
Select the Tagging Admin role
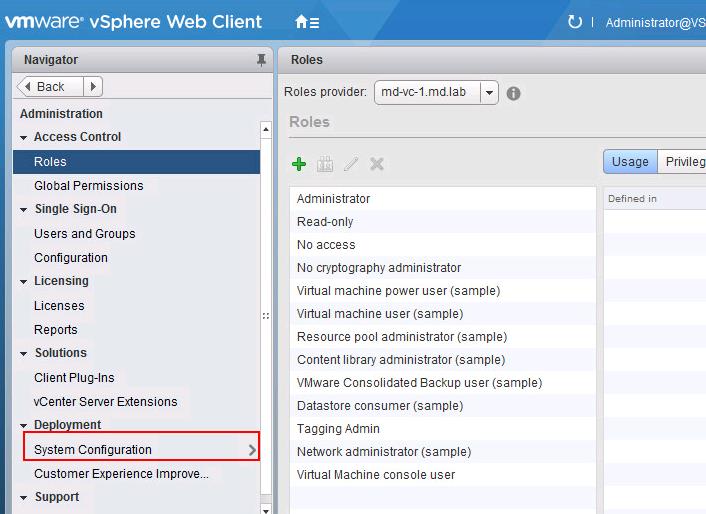(x=338, y=429)
